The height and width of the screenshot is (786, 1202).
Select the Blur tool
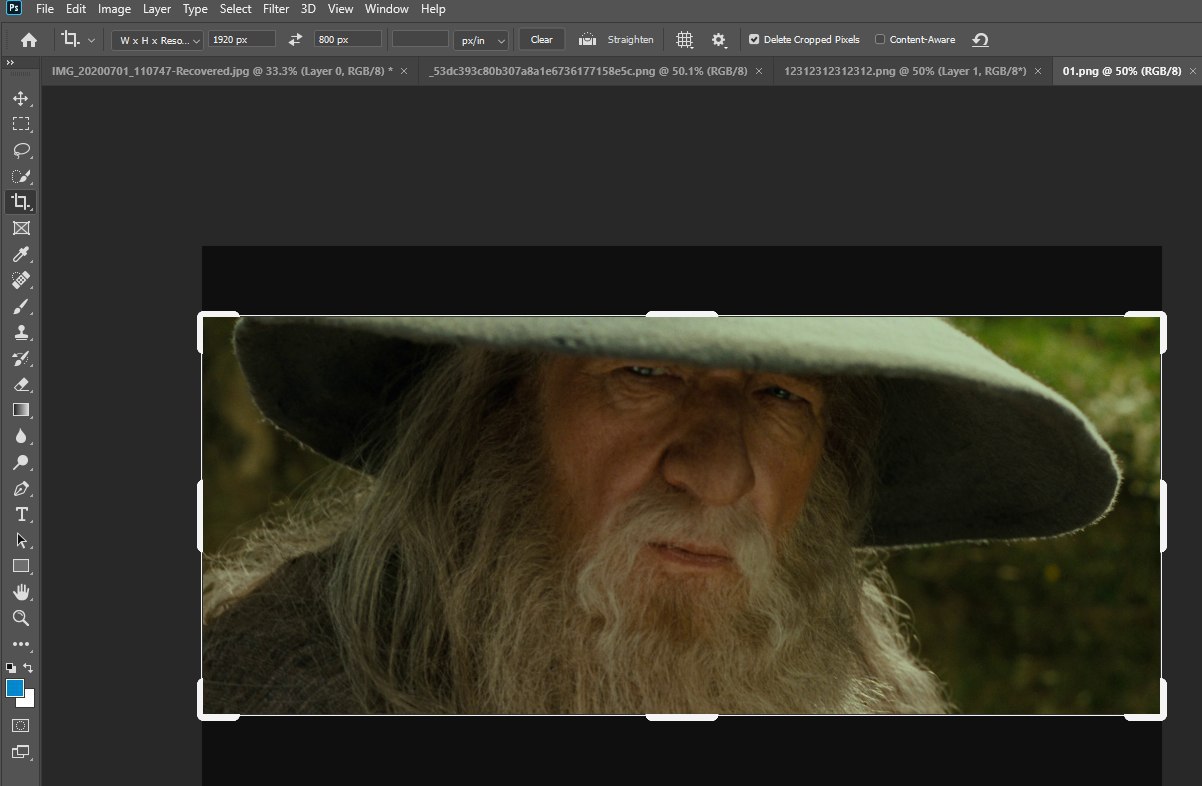[x=20, y=436]
